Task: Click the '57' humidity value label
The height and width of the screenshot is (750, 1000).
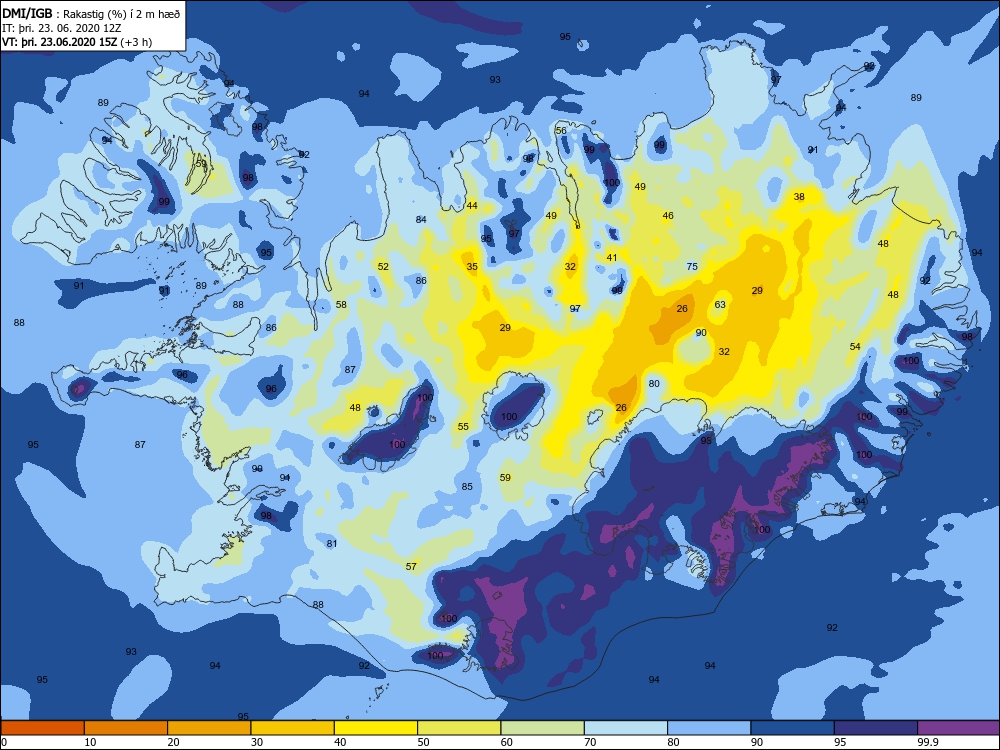Action: tap(411, 566)
